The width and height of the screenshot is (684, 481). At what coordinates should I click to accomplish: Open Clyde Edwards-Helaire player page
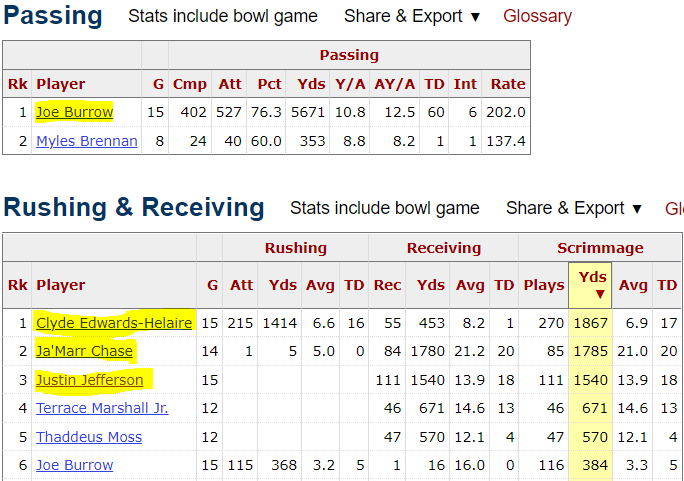click(114, 323)
